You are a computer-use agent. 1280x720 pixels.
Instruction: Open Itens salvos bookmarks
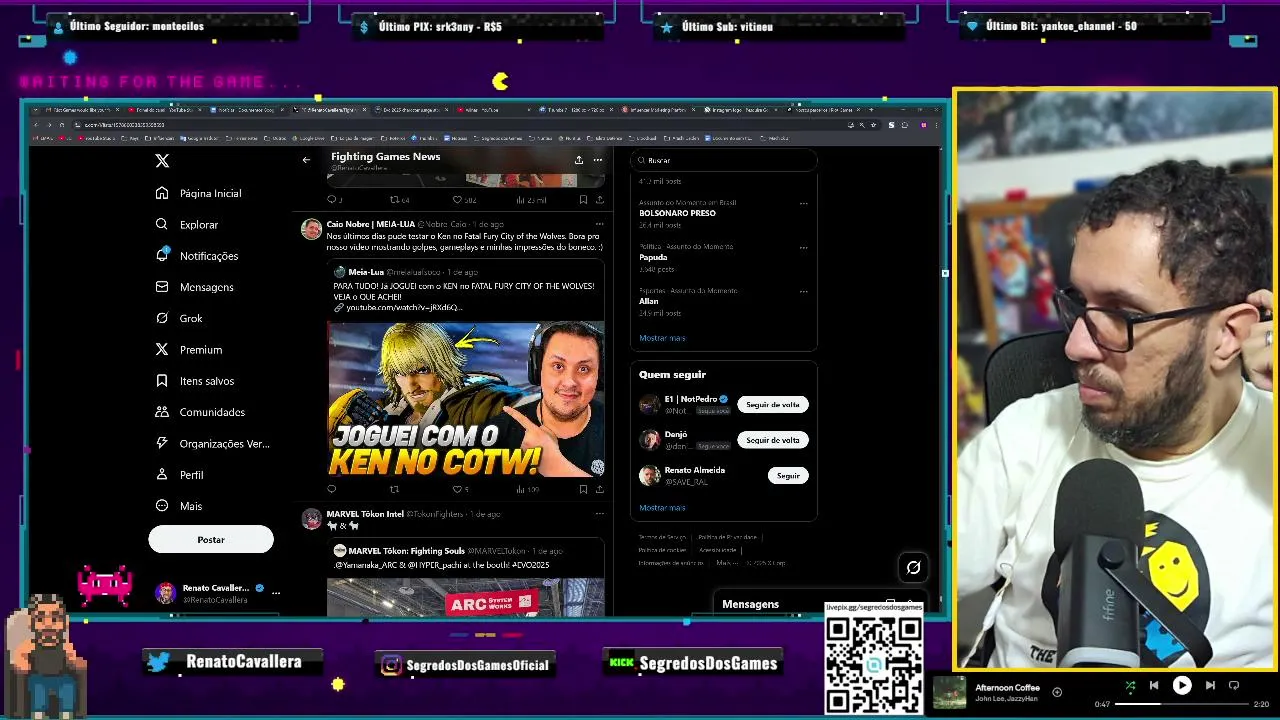pyautogui.click(x=195, y=381)
